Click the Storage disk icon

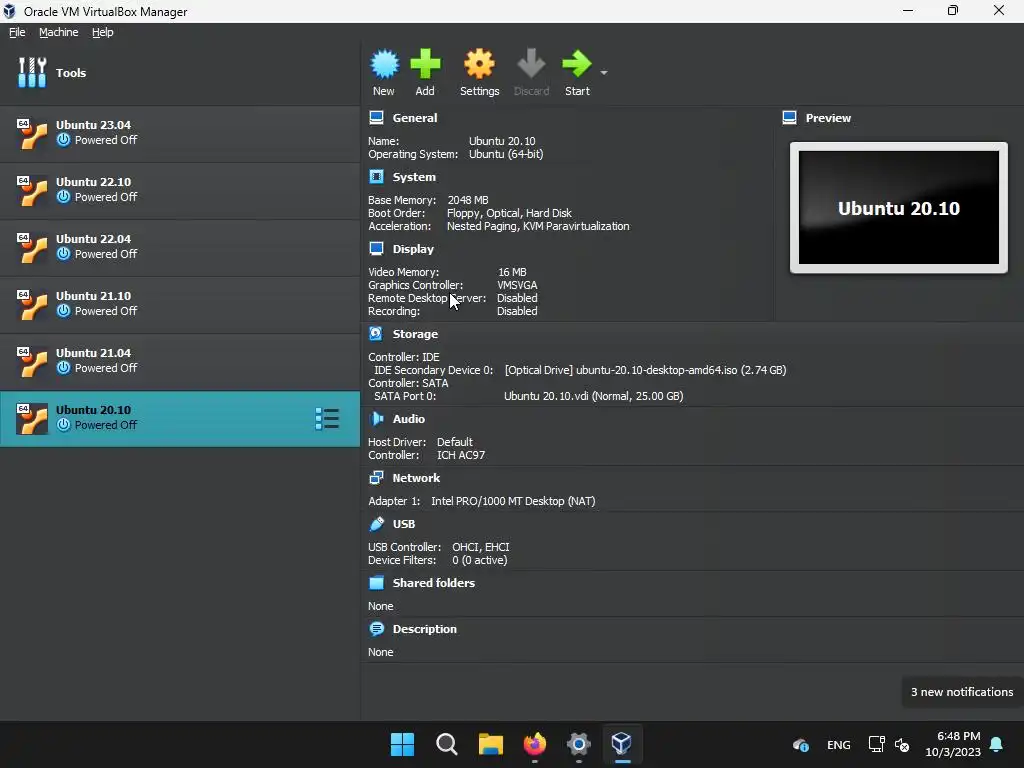pos(376,333)
